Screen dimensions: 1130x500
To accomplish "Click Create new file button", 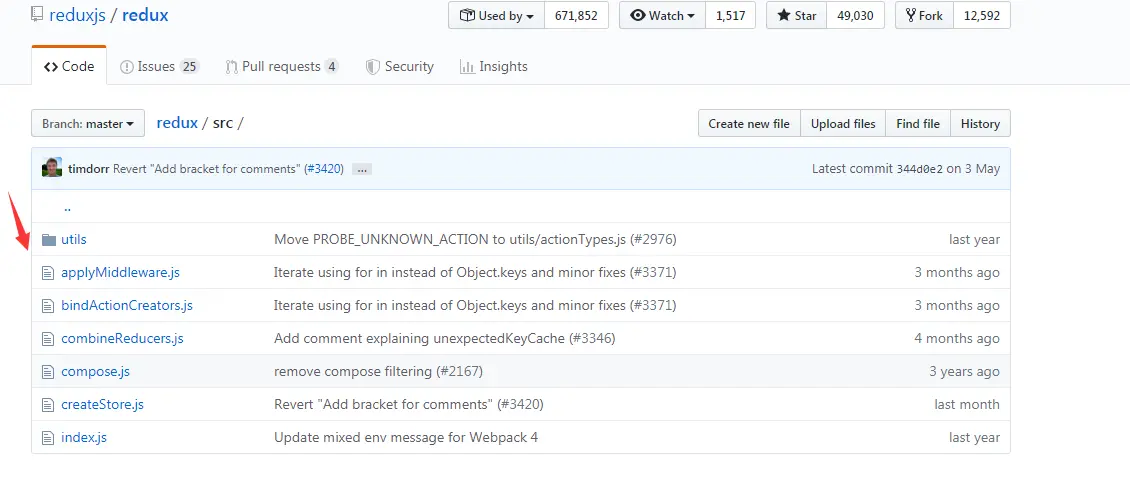I will (x=749, y=123).
